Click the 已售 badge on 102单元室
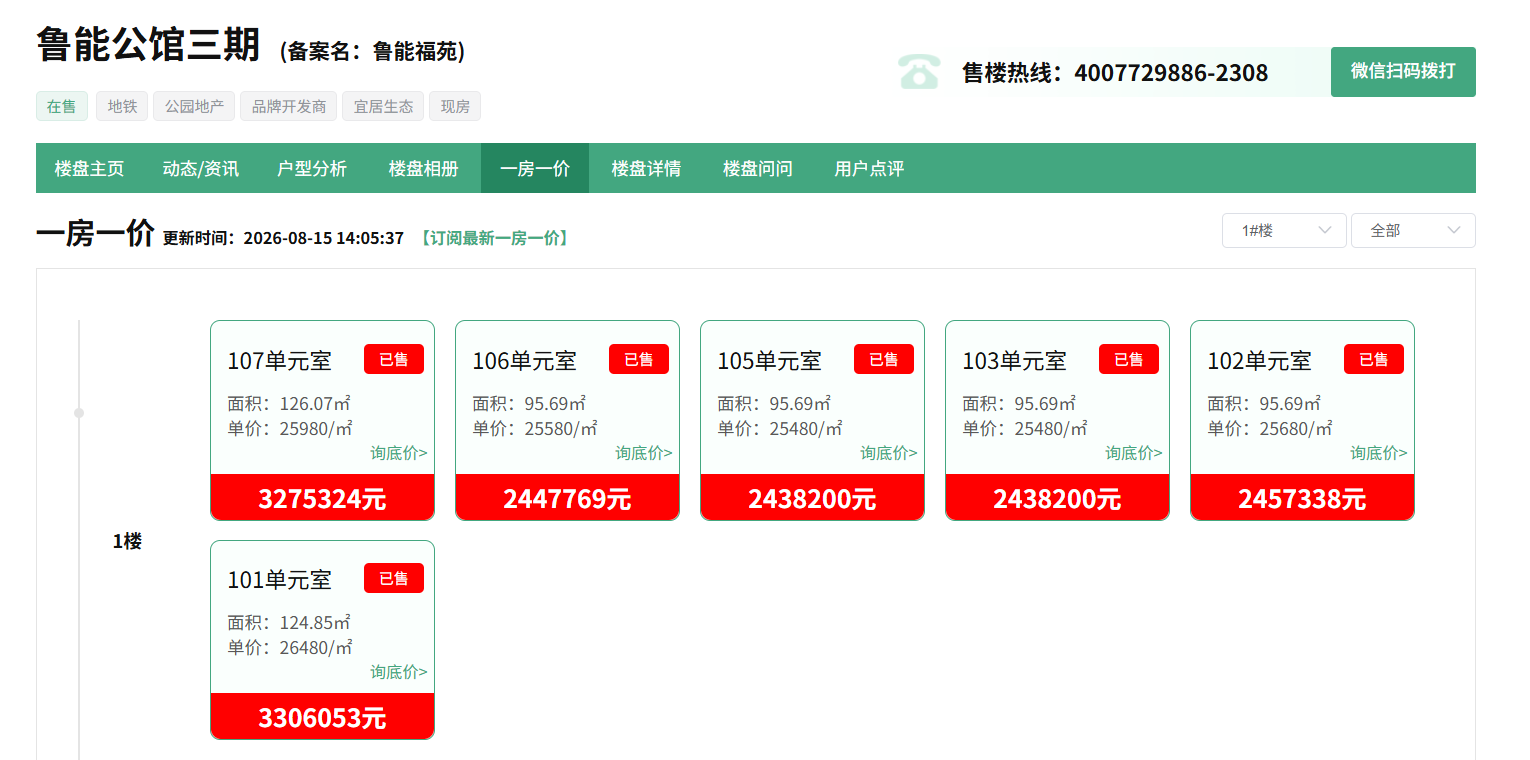 click(1374, 359)
